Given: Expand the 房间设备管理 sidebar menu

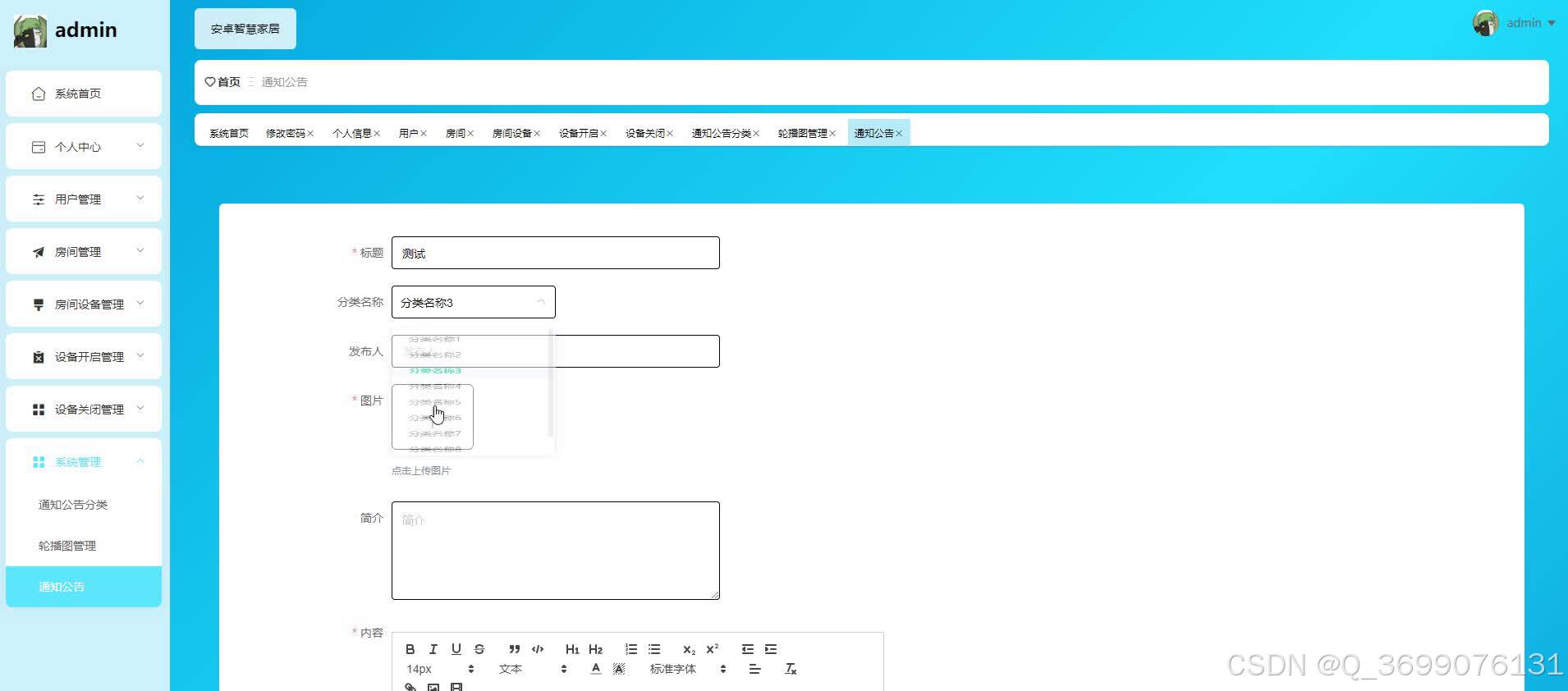Looking at the screenshot, I should coord(84,304).
